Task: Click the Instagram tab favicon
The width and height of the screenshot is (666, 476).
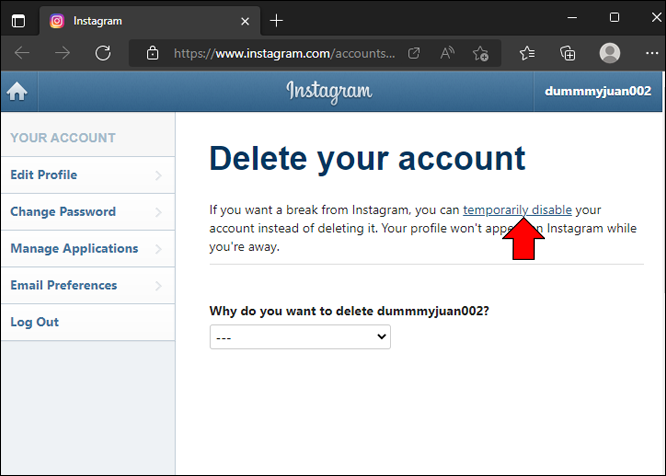Action: (57, 21)
